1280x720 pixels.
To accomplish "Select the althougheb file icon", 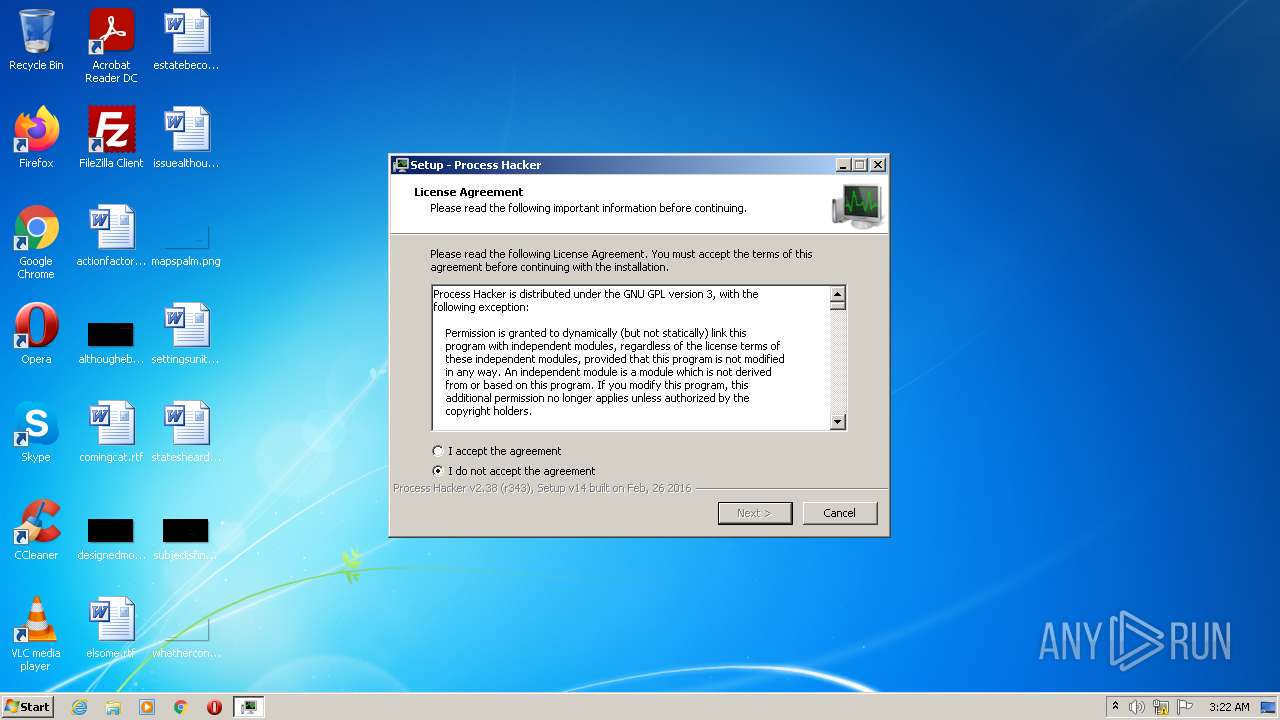I will pyautogui.click(x=111, y=341).
